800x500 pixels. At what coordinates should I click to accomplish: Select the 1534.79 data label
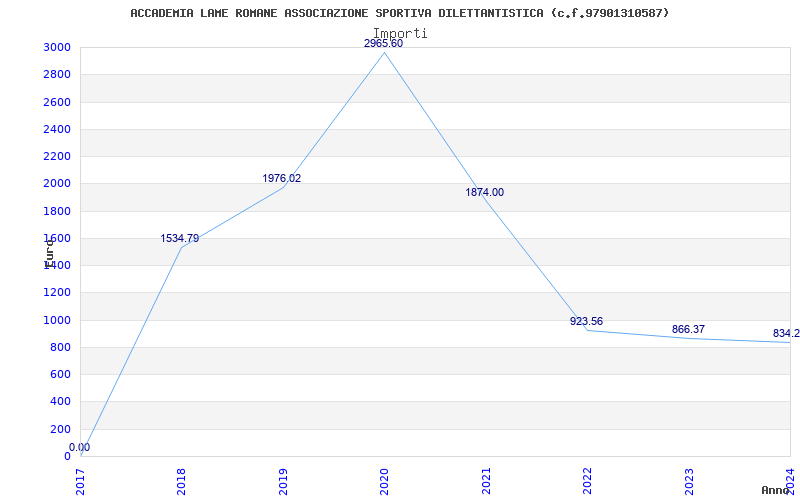[x=180, y=238]
